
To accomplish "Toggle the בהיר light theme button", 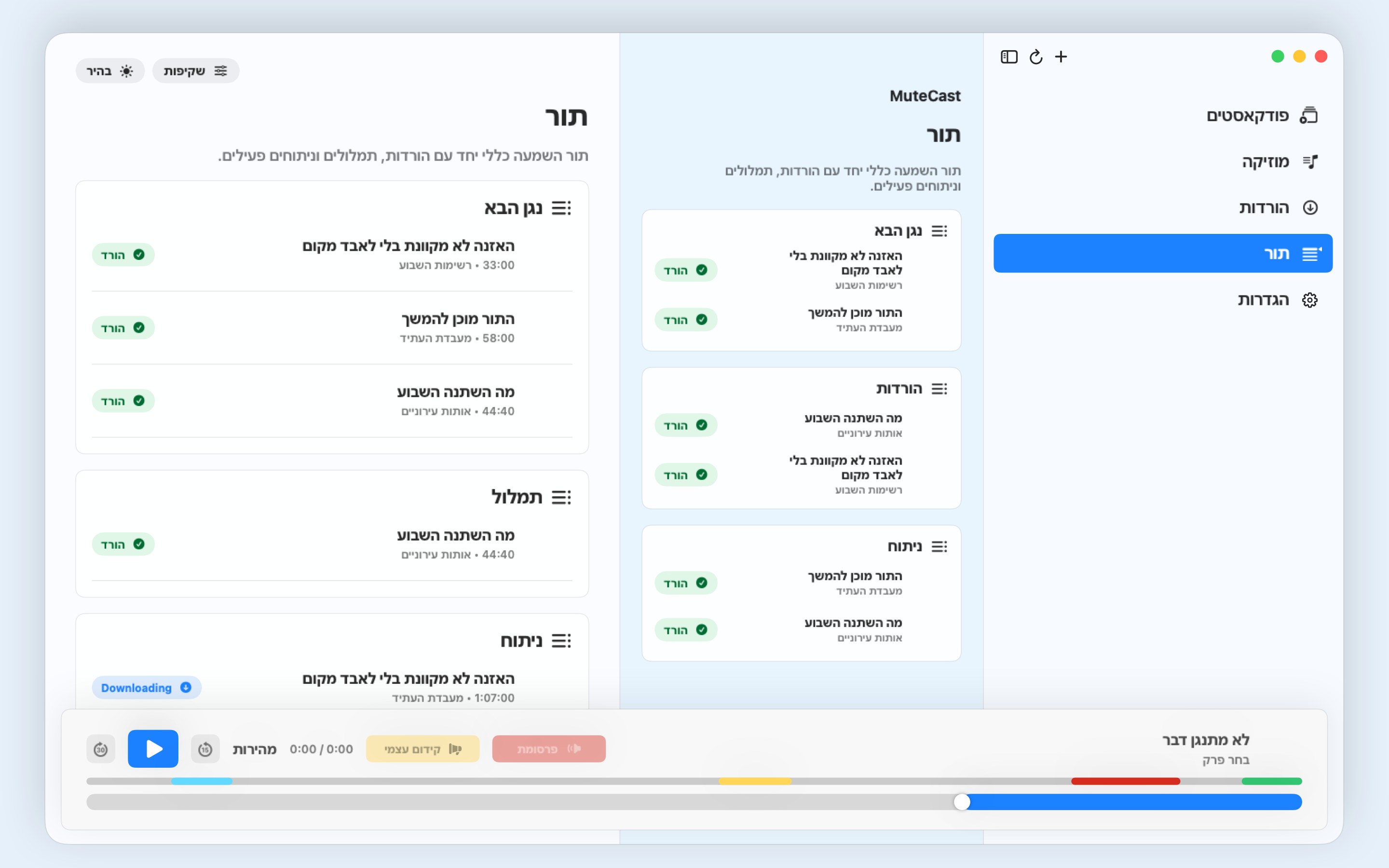I will pyautogui.click(x=109, y=70).
